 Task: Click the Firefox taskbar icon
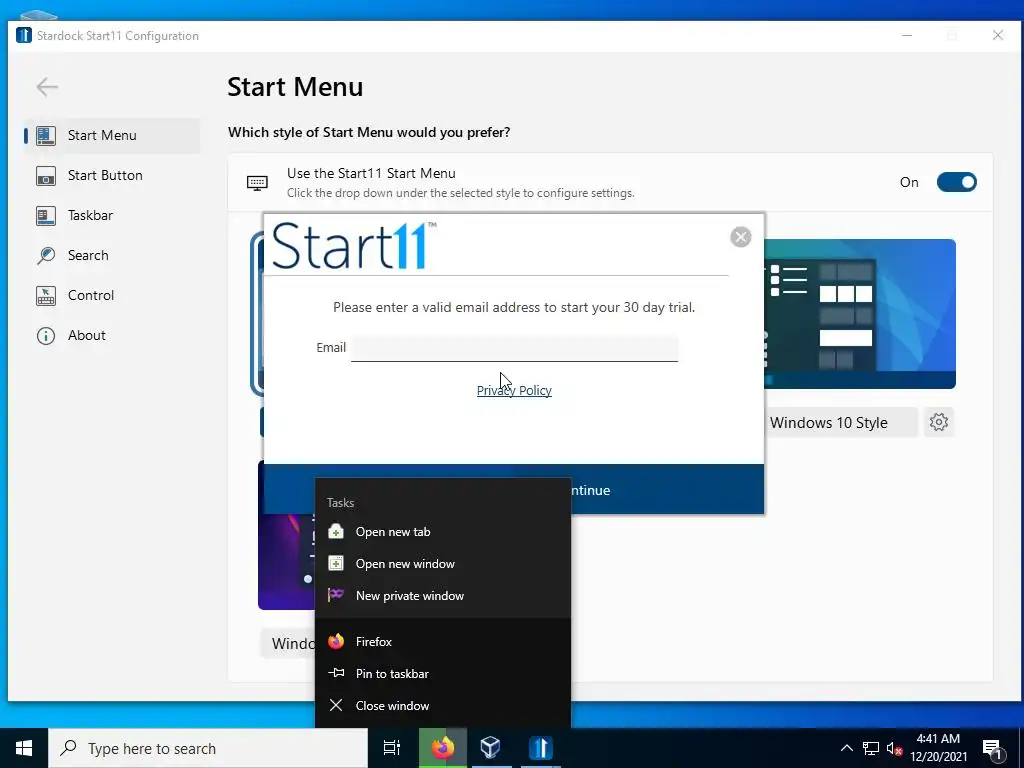pos(443,748)
